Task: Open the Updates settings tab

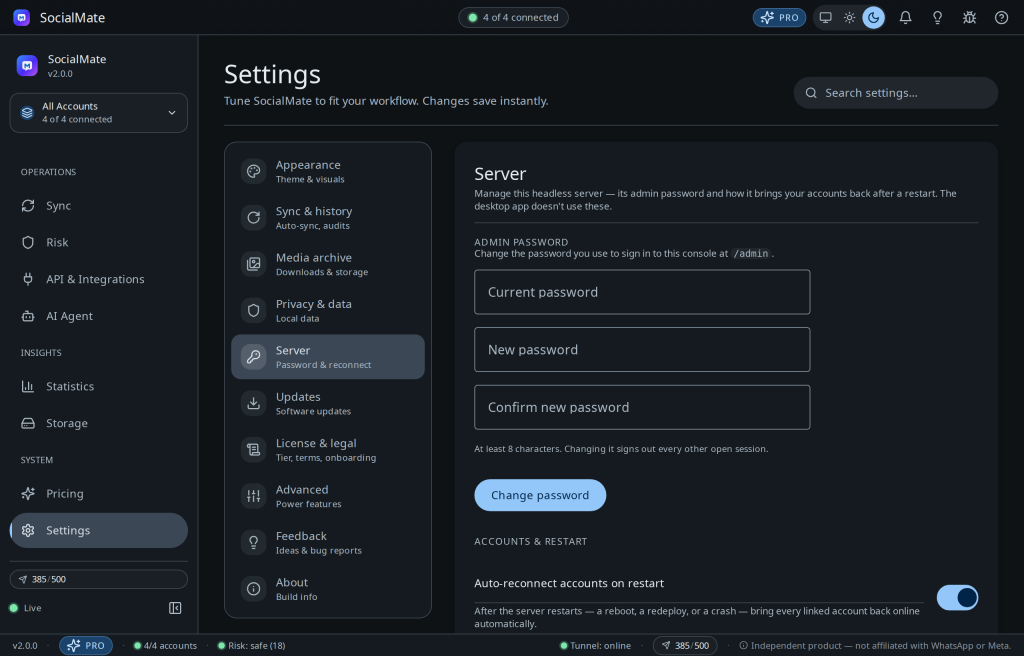Action: click(x=328, y=403)
